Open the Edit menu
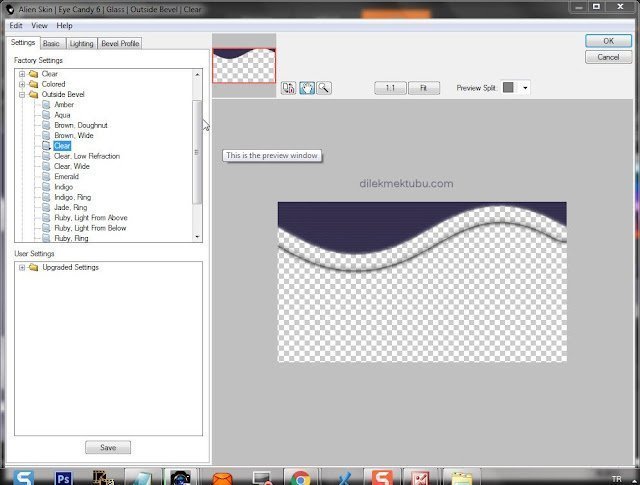The height and width of the screenshot is (485, 640). click(16, 25)
